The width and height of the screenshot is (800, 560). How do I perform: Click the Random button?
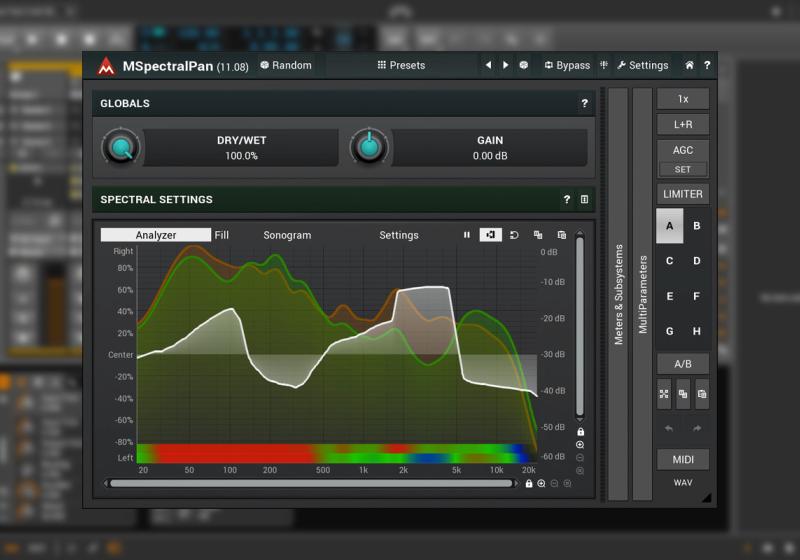click(x=285, y=66)
